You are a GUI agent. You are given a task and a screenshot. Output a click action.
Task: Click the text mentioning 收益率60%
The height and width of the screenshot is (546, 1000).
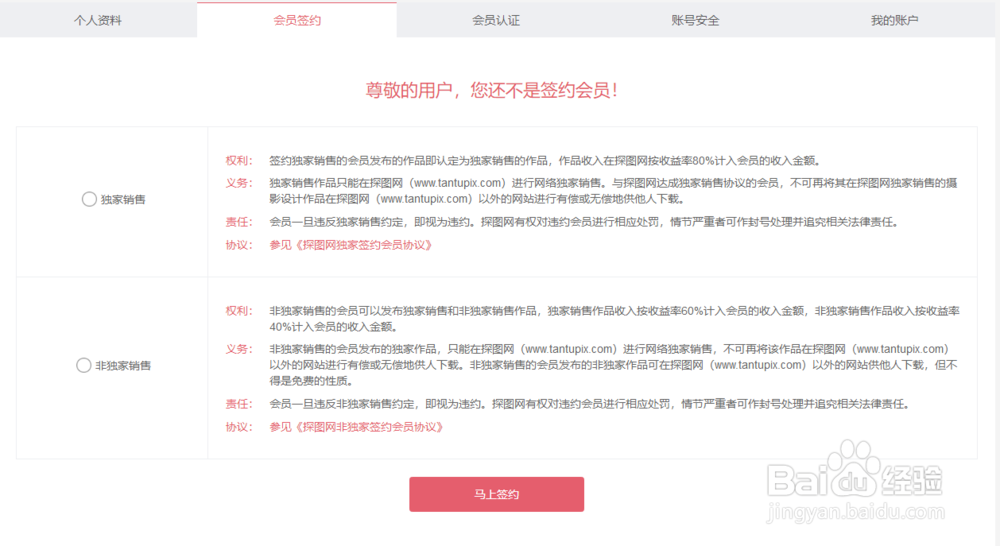(614, 319)
